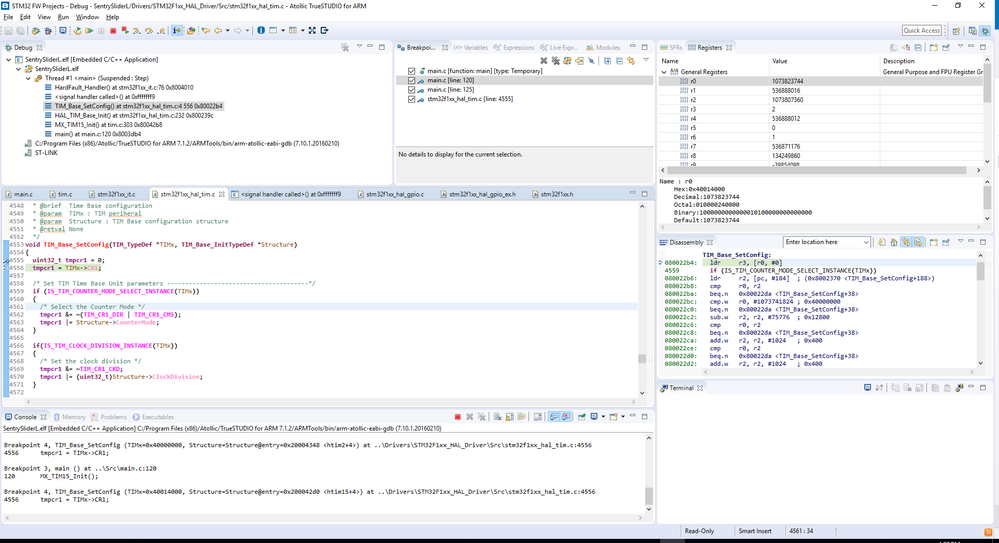This screenshot has height=543, width=999.
Task: Click Link with Debug View icon in Breakpoints
Action: point(631,61)
